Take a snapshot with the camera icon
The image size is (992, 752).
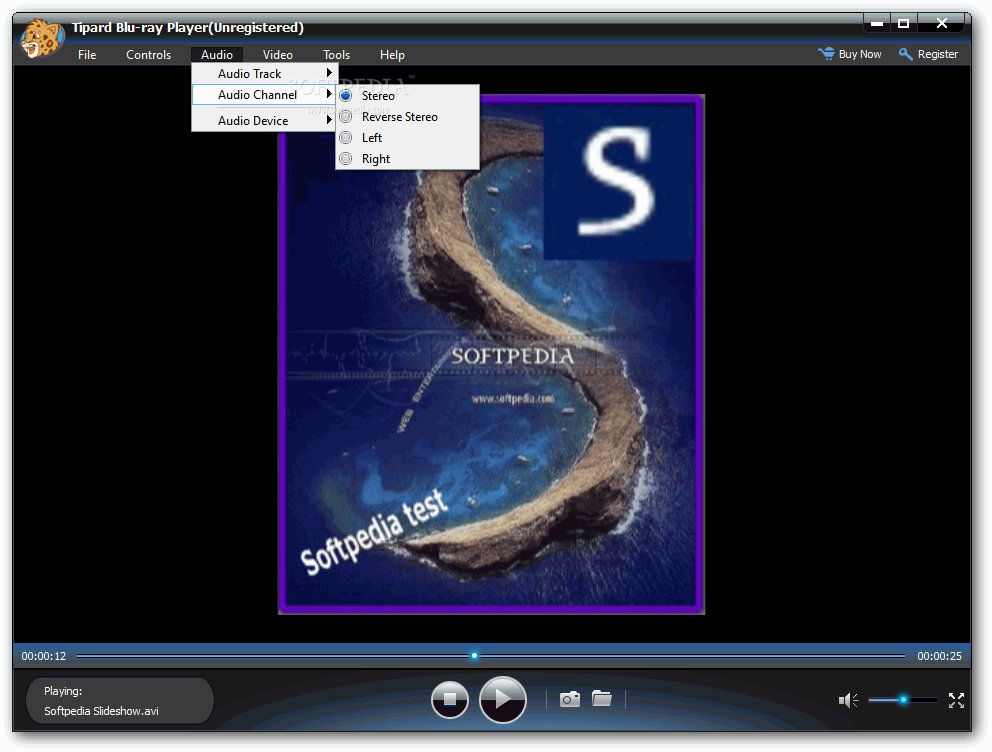pos(569,699)
